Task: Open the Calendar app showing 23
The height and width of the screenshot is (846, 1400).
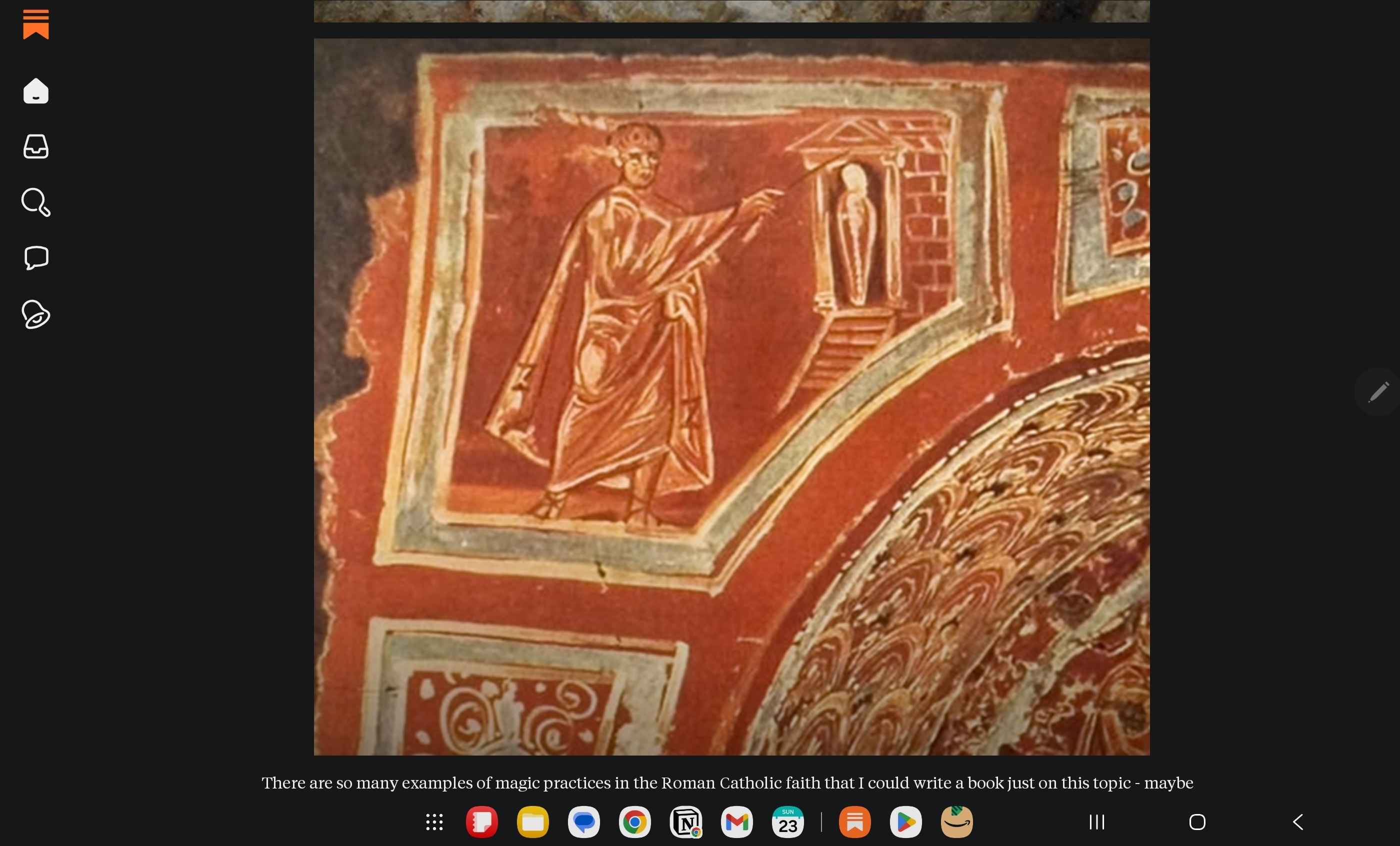Action: [787, 822]
